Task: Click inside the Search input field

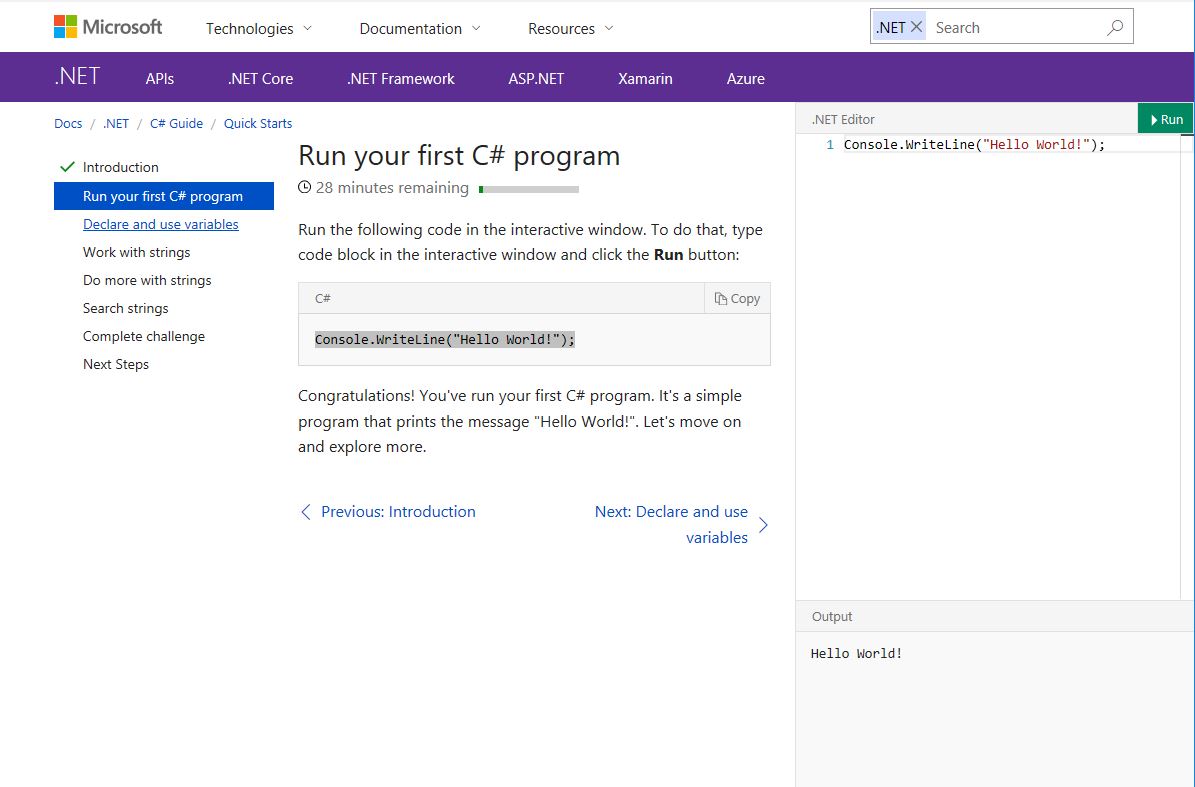Action: tap(1010, 28)
